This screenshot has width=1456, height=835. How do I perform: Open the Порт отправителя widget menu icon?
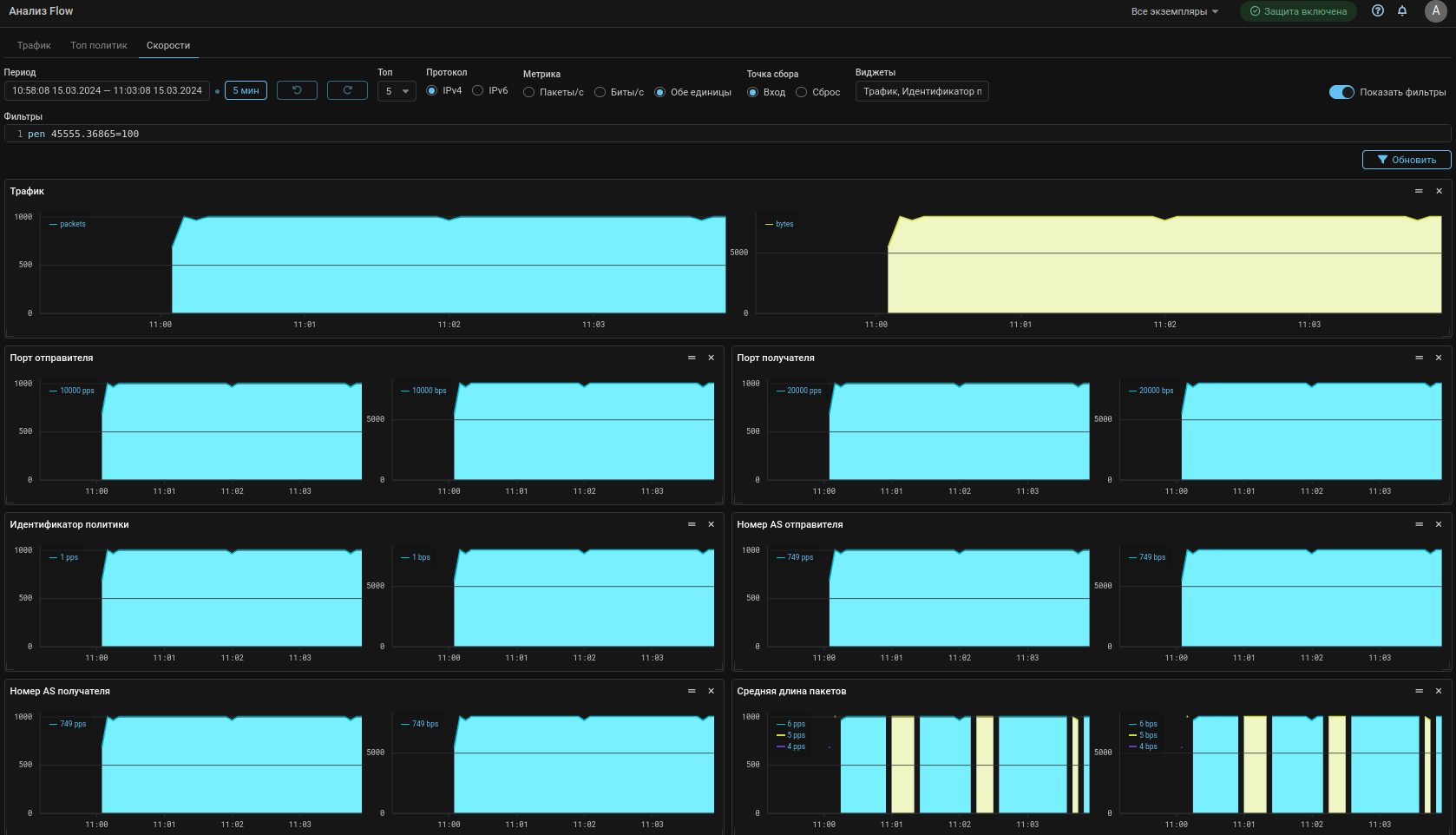692,358
